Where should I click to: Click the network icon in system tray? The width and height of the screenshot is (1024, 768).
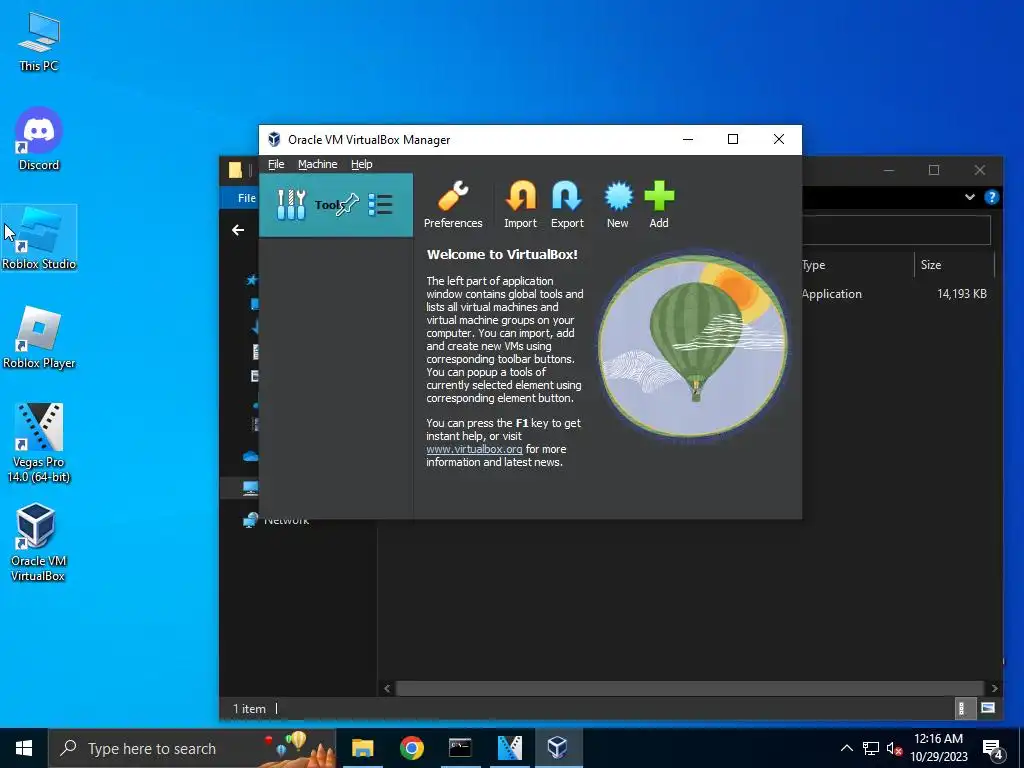(871, 748)
